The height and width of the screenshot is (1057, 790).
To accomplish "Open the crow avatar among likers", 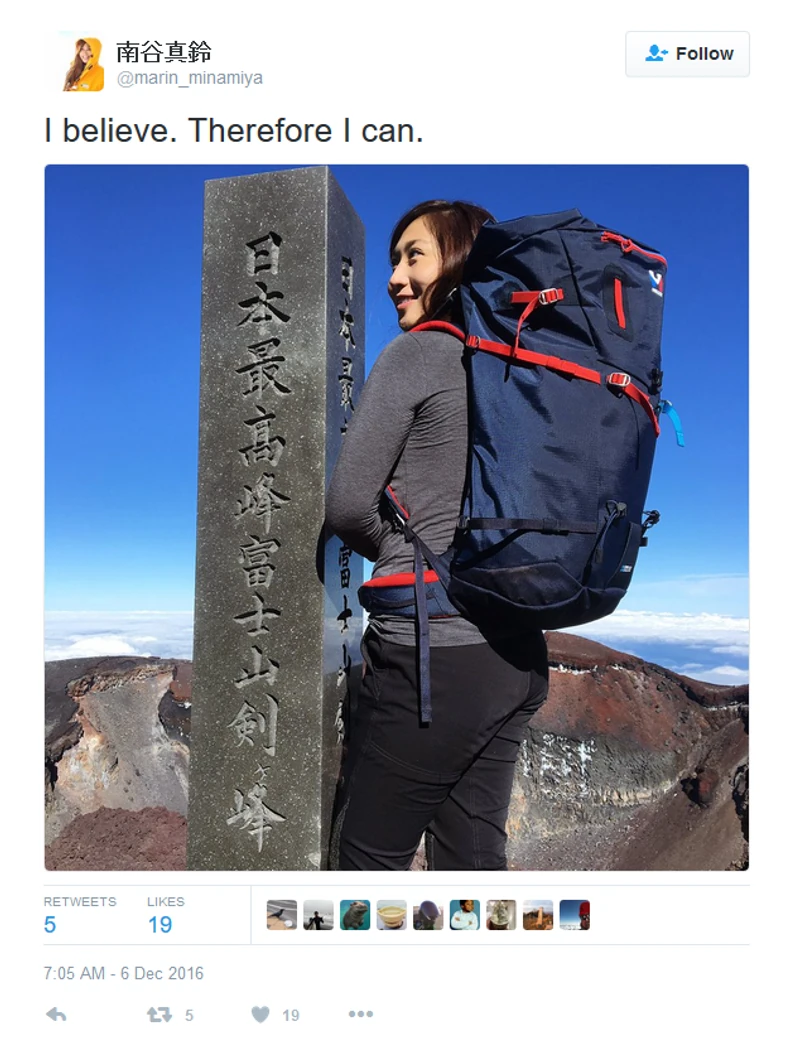I will pyautogui.click(x=282, y=915).
